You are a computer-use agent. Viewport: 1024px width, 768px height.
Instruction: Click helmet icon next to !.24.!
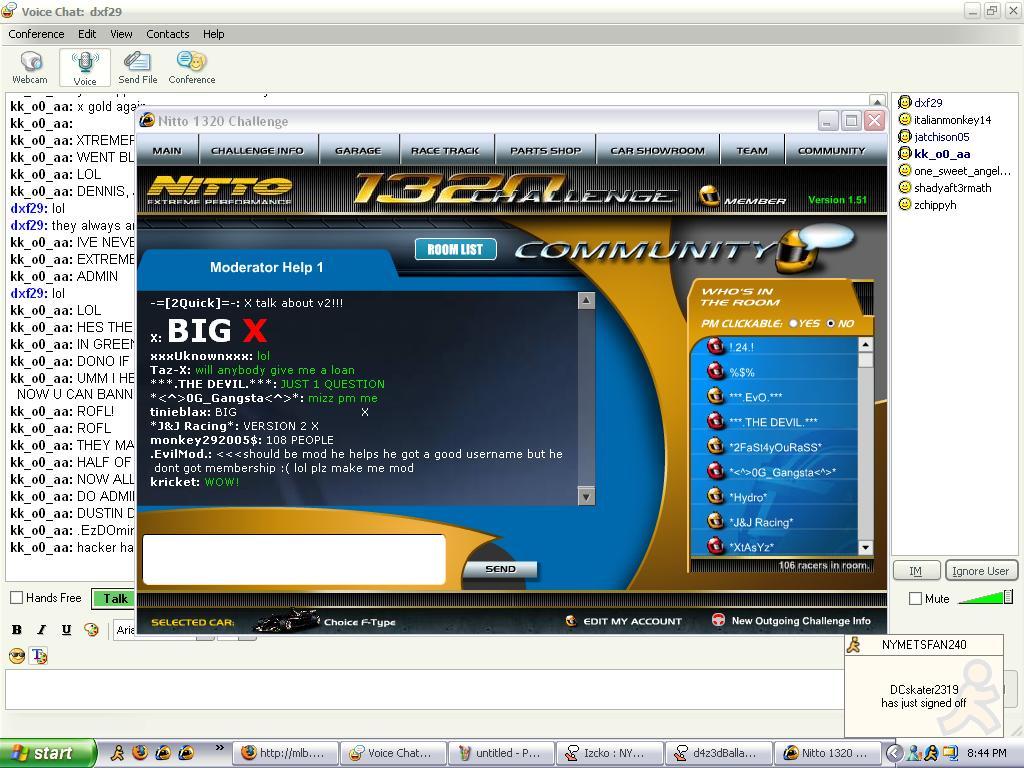(716, 346)
